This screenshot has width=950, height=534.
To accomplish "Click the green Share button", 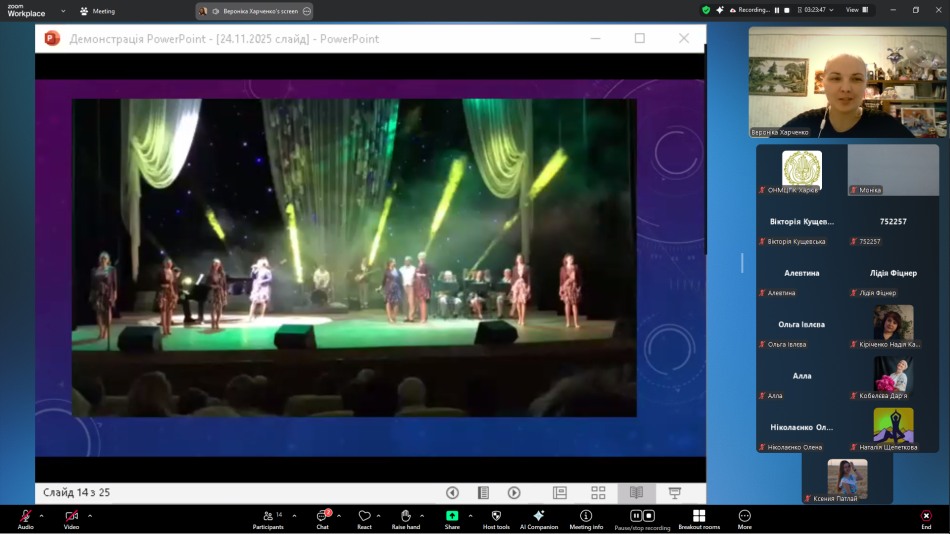I will point(452,518).
